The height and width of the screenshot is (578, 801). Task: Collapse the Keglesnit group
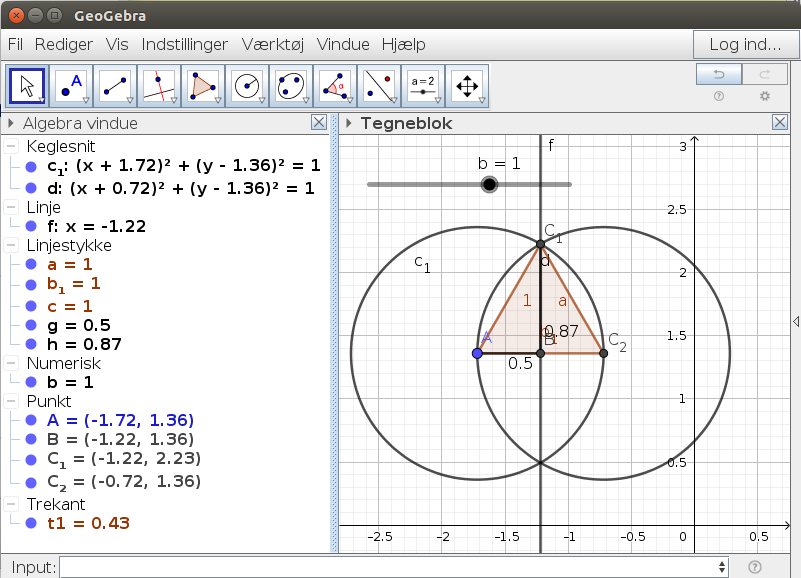click(11, 146)
